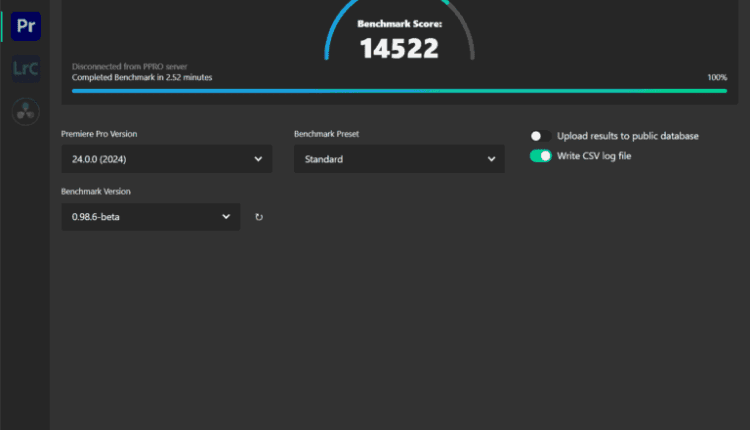Disable the Write CSV log file toggle
This screenshot has height=430, width=750.
[x=540, y=156]
